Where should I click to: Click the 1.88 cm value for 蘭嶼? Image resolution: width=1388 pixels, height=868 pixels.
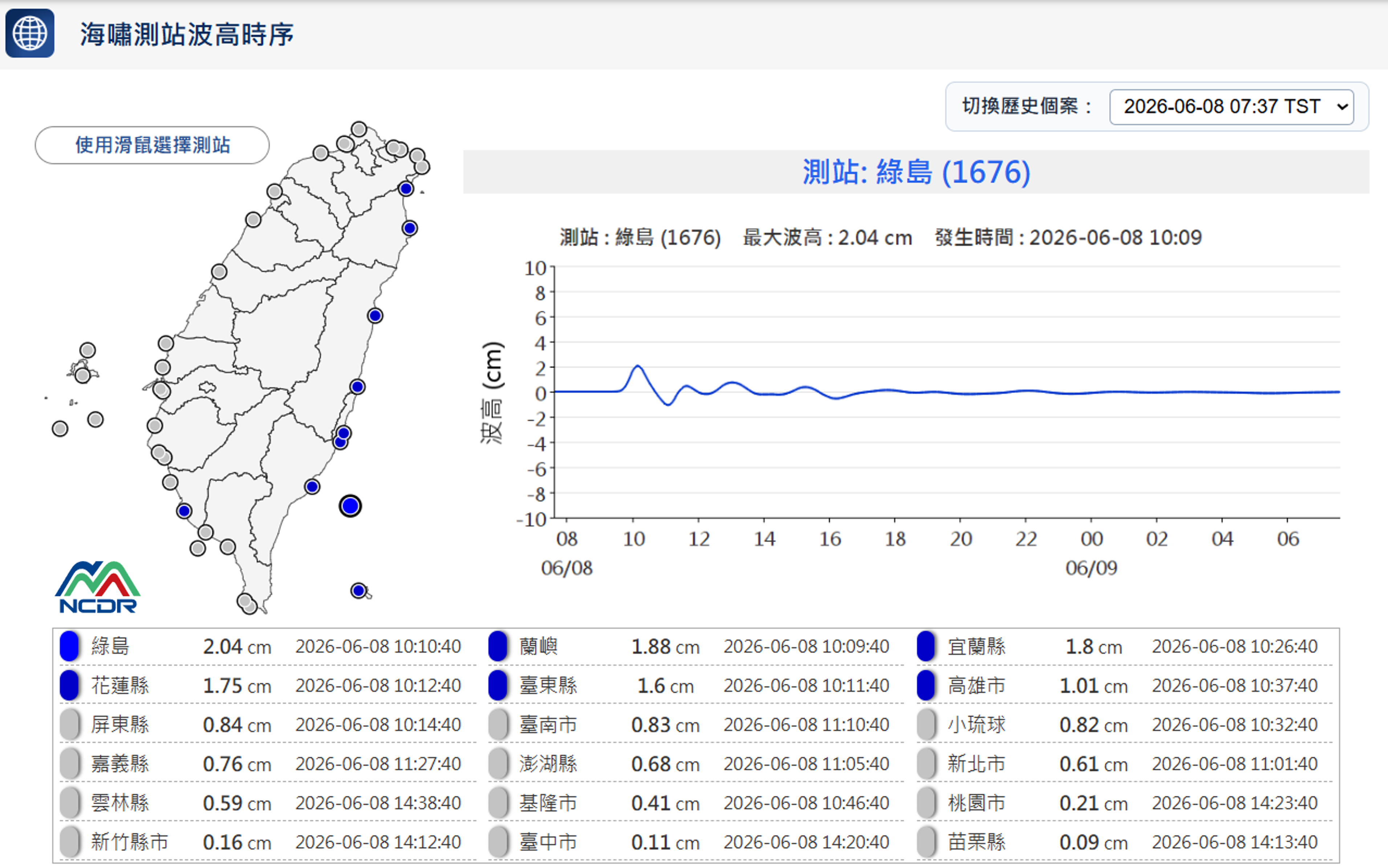pyautogui.click(x=666, y=647)
